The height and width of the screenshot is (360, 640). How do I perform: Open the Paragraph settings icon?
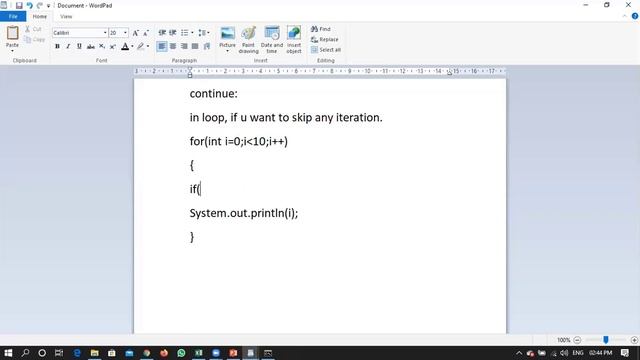pyautogui.click(x=207, y=46)
